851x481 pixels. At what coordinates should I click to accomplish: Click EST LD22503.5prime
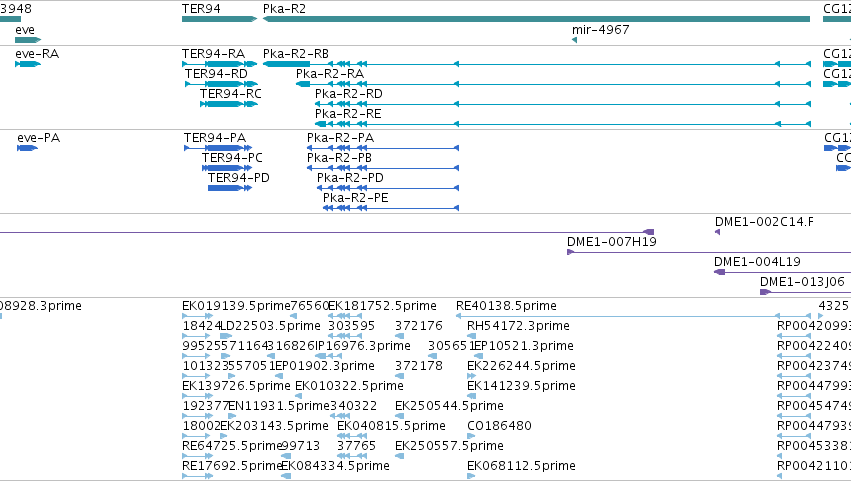(x=270, y=326)
